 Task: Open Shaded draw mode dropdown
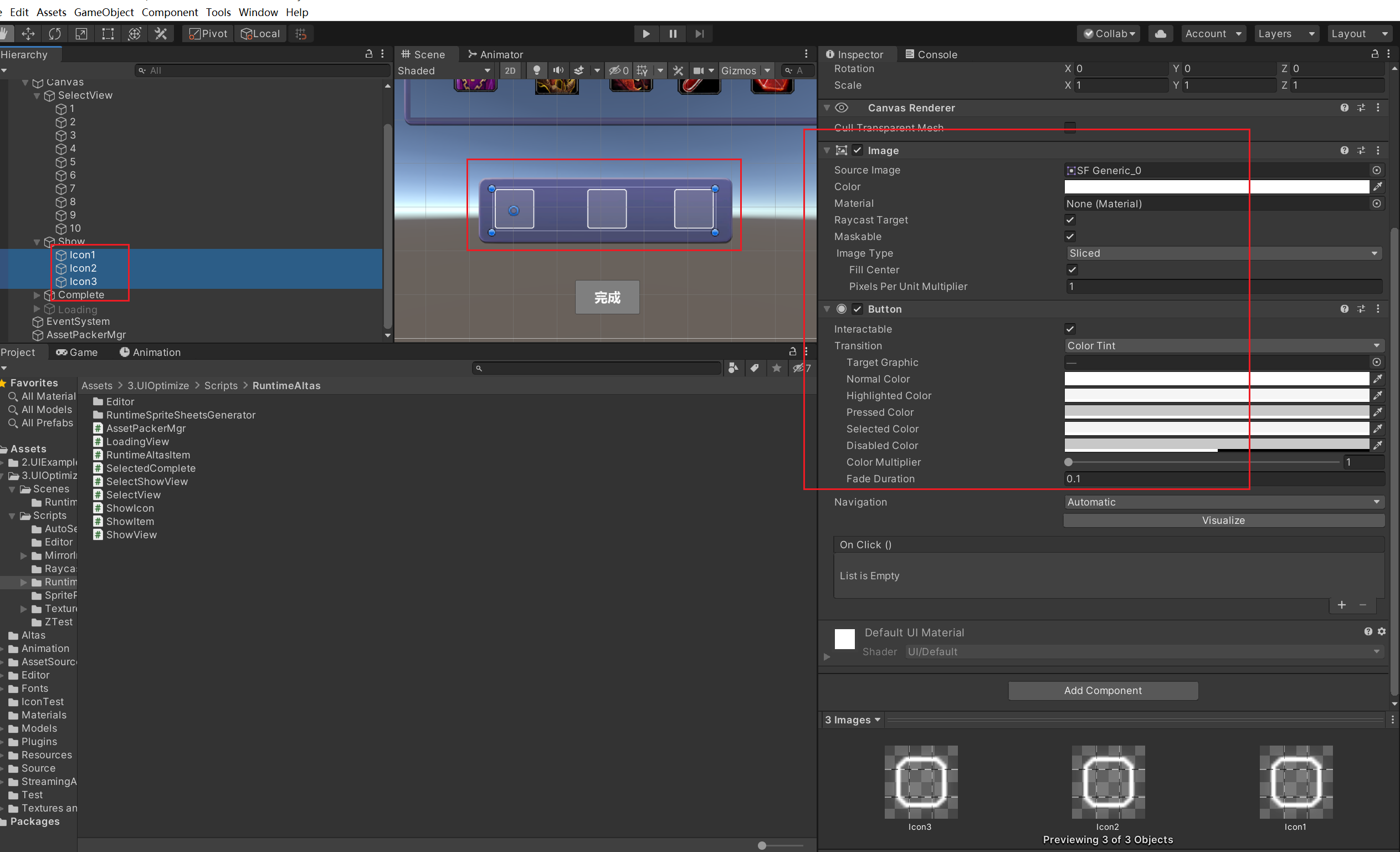tap(444, 70)
